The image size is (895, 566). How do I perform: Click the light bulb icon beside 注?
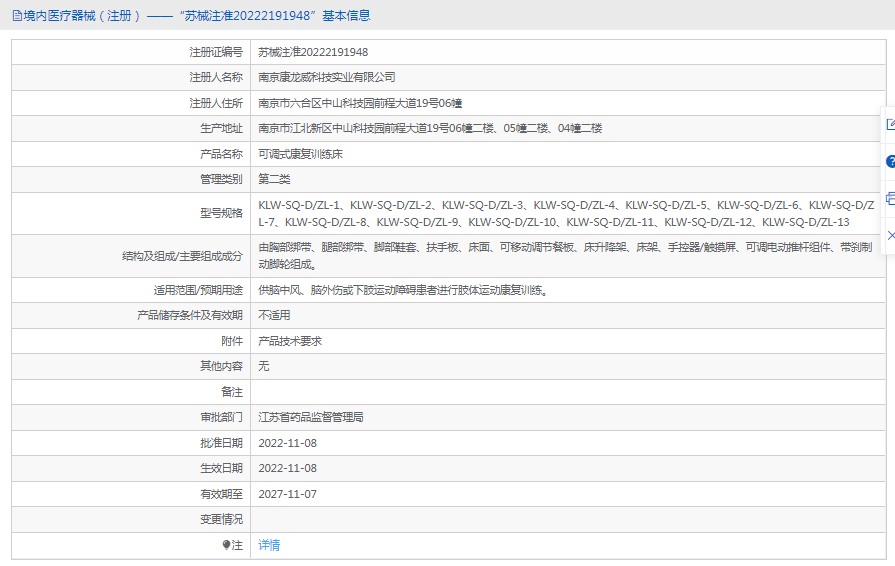point(226,545)
